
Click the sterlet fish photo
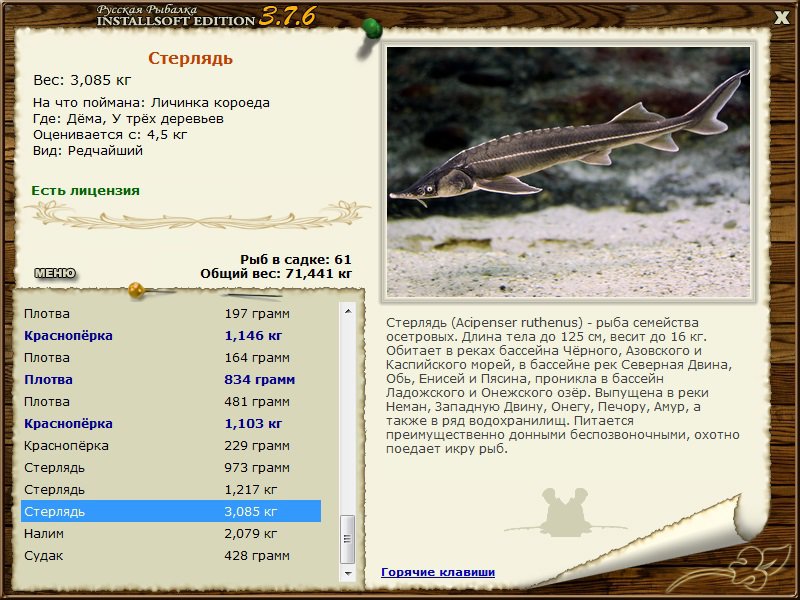tap(568, 172)
